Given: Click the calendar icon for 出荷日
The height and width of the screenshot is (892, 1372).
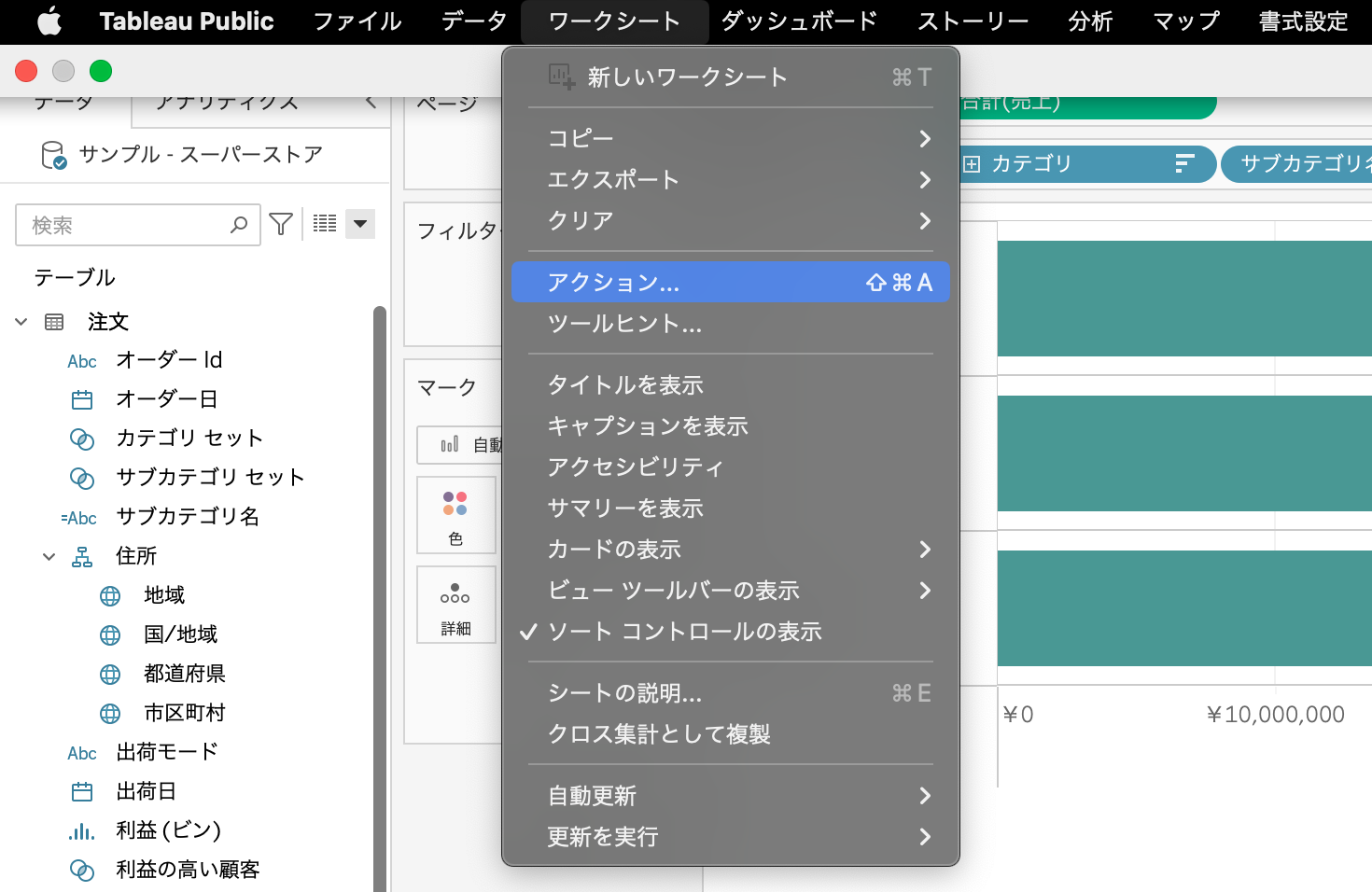Looking at the screenshot, I should pyautogui.click(x=82, y=792).
